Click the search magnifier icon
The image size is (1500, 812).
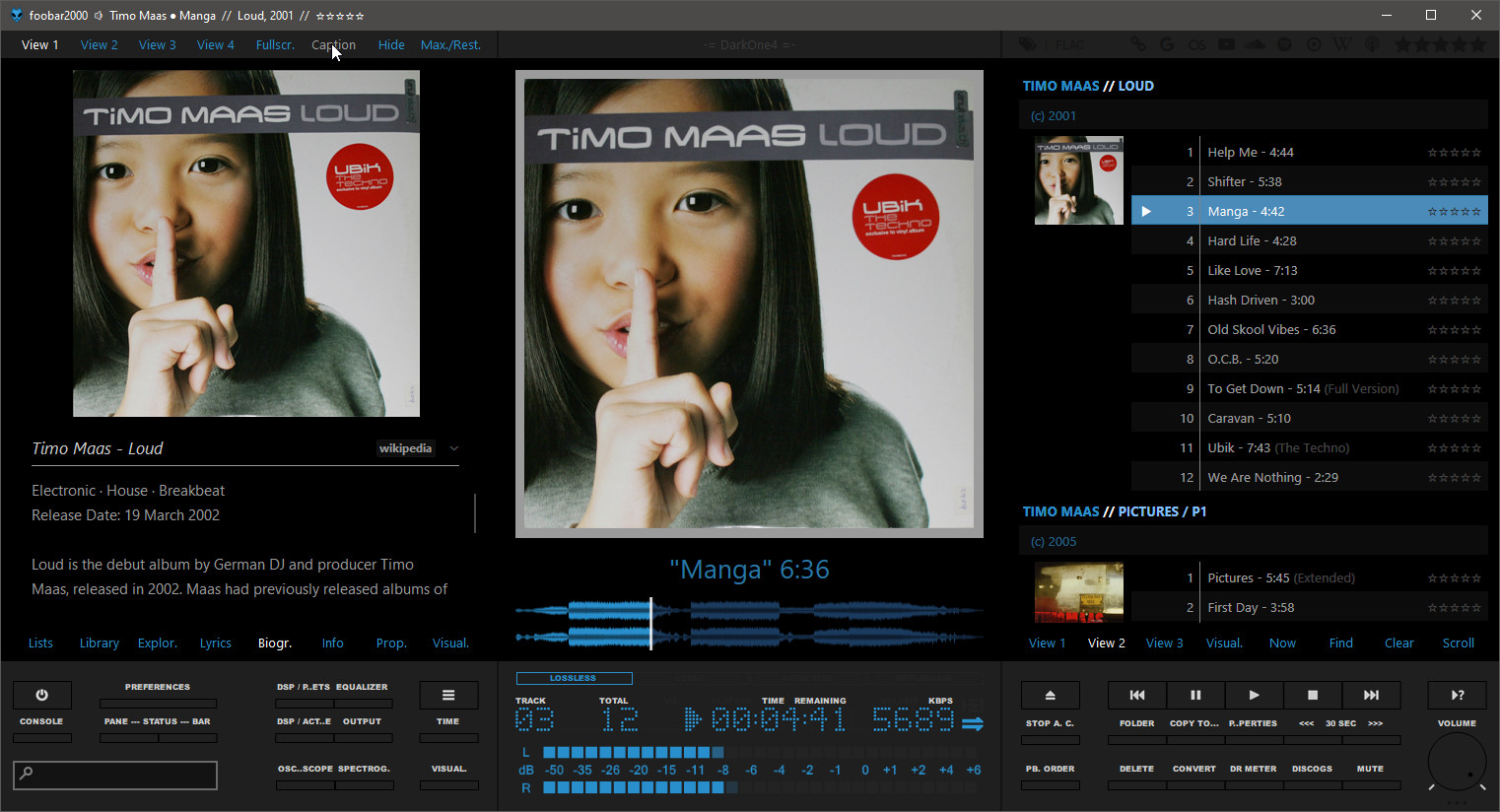pyautogui.click(x=27, y=774)
